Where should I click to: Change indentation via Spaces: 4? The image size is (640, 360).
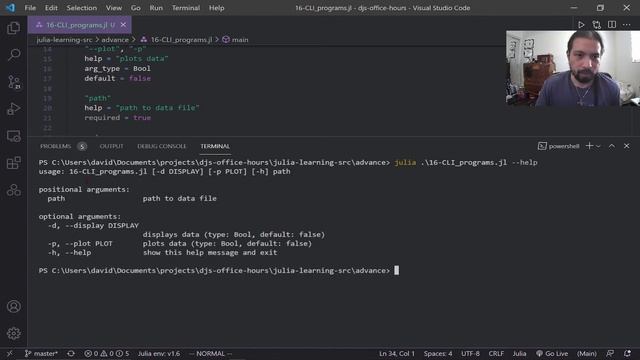pos(438,353)
